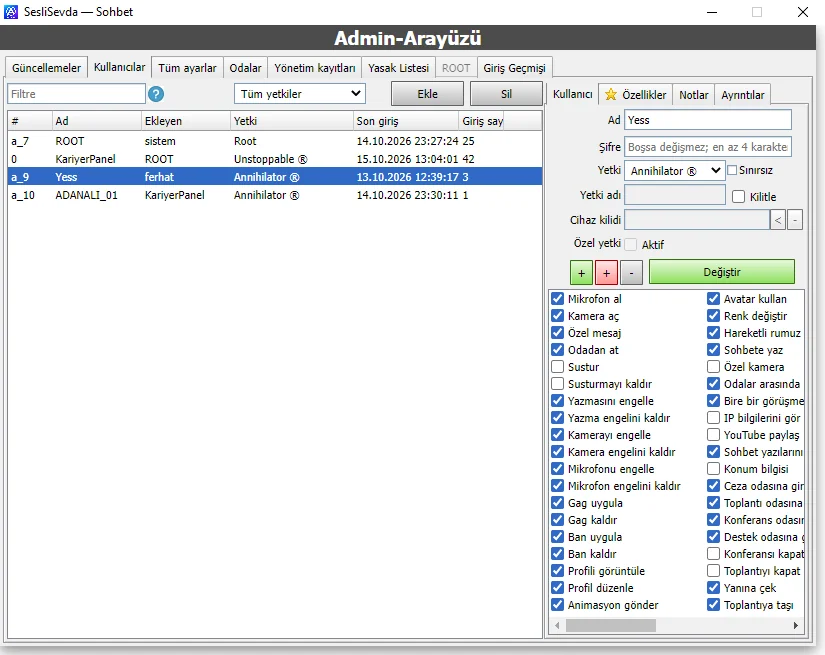Screen dimensions: 825x655
Task: Click the SesliSevda app icon in title bar
Action: (x=11, y=12)
